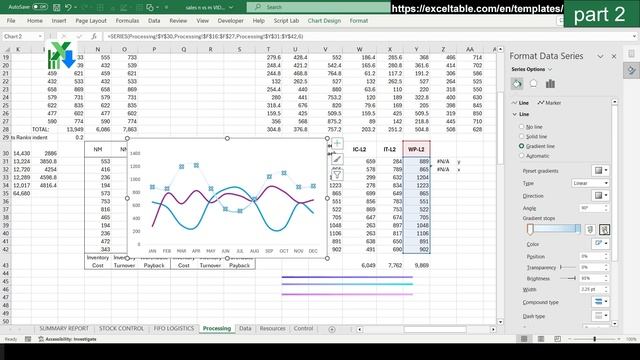Open Series Options bar chart icon
This screenshot has width=640, height=360.
550,84
